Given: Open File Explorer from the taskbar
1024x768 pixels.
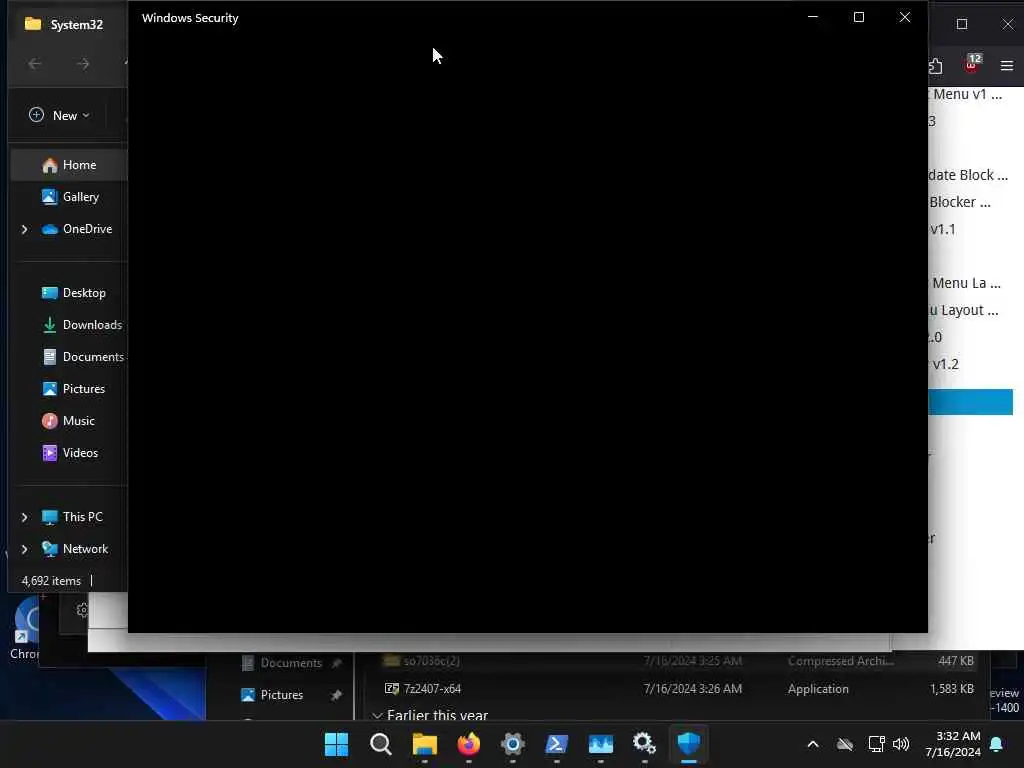Looking at the screenshot, I should point(424,744).
